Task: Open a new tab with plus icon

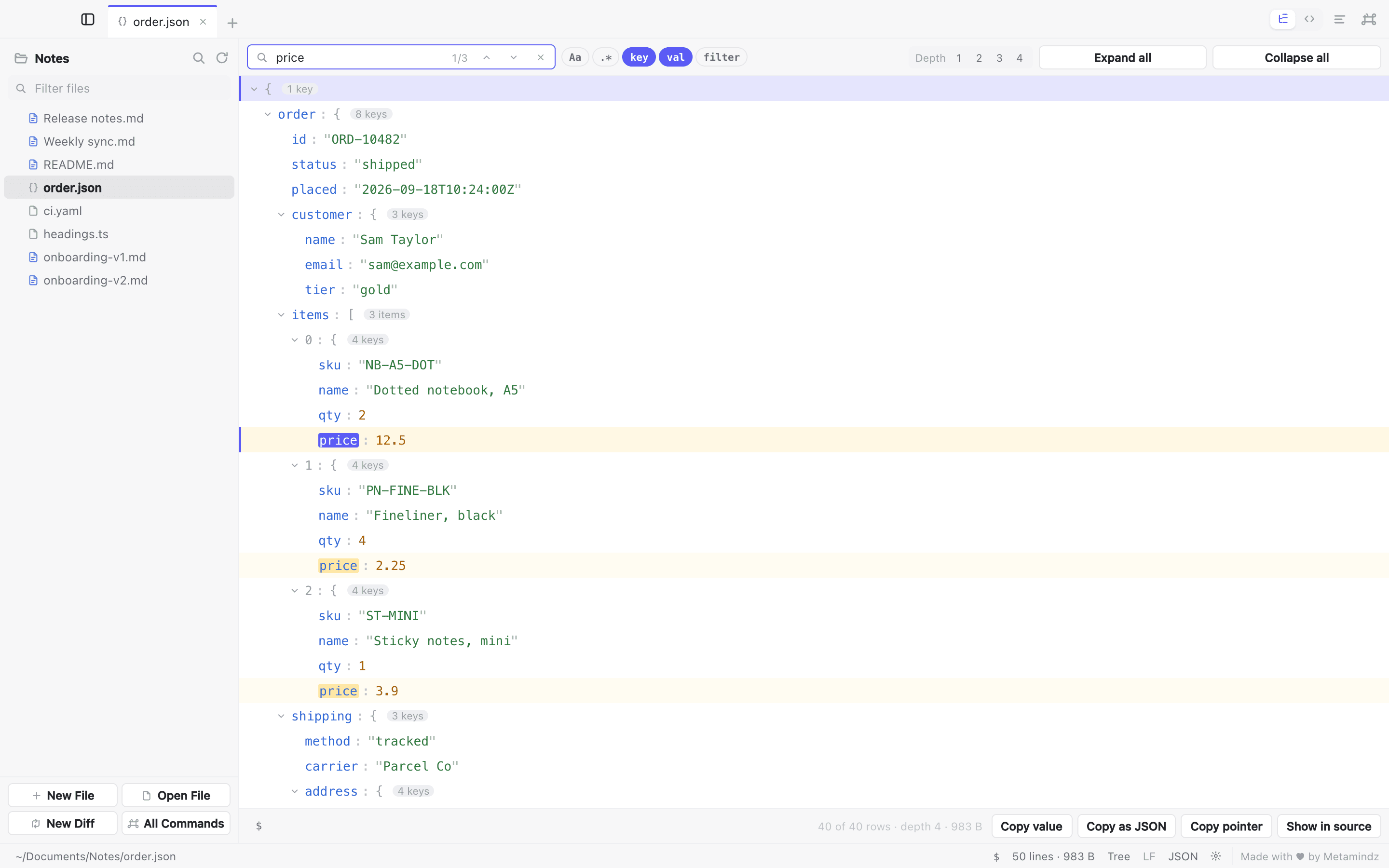Action: (232, 23)
